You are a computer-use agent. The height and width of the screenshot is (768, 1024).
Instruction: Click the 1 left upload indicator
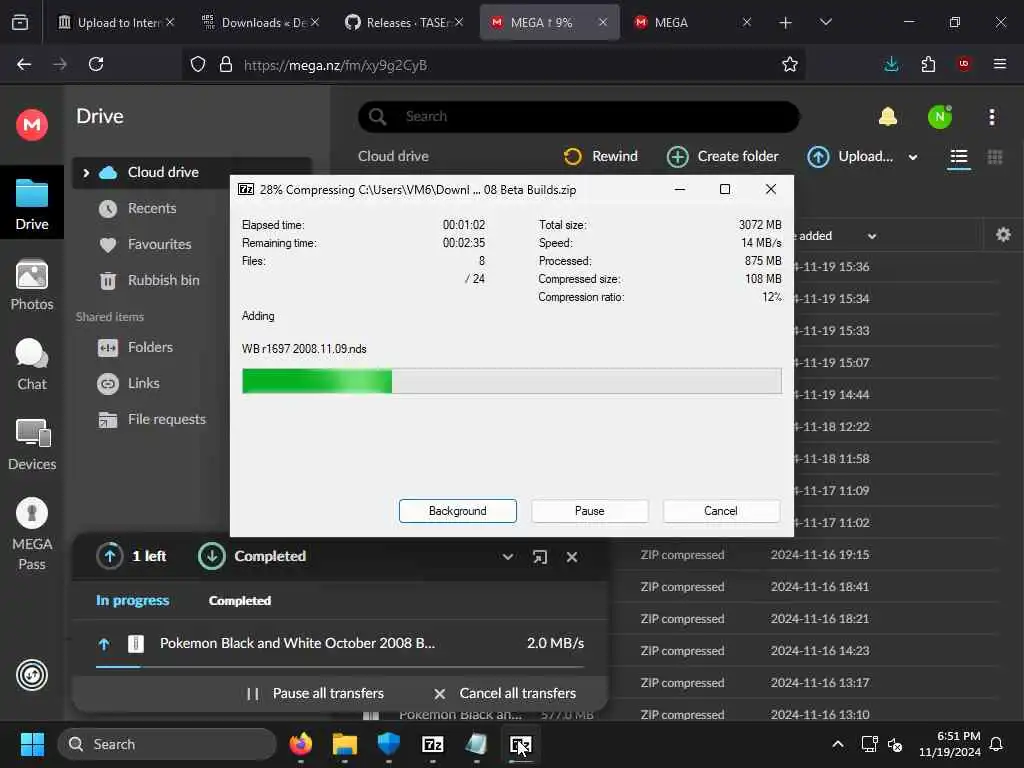click(x=131, y=556)
